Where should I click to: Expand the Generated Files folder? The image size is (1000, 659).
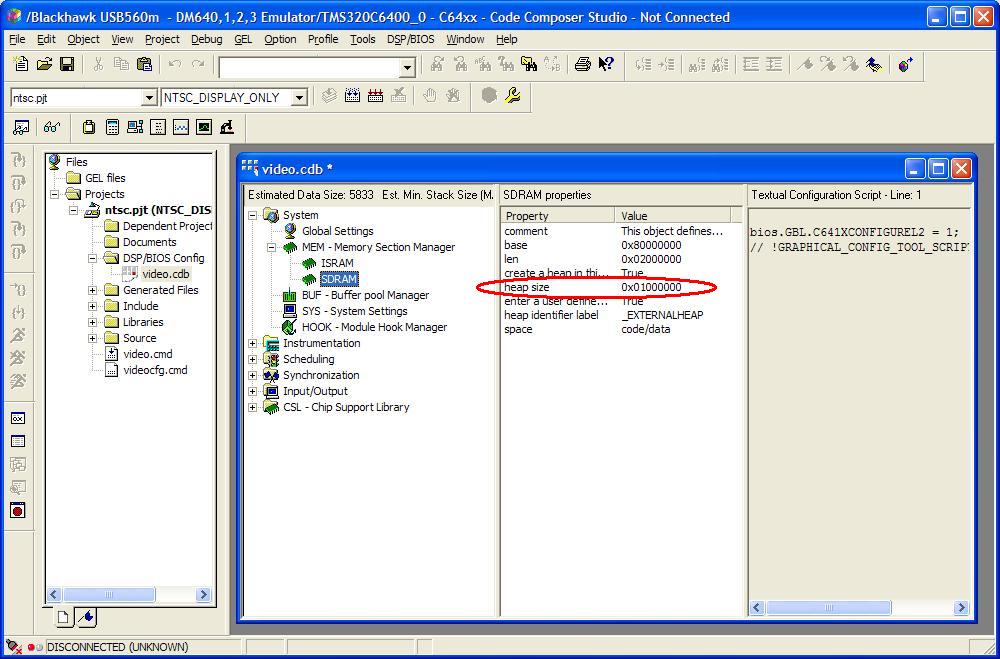92,290
